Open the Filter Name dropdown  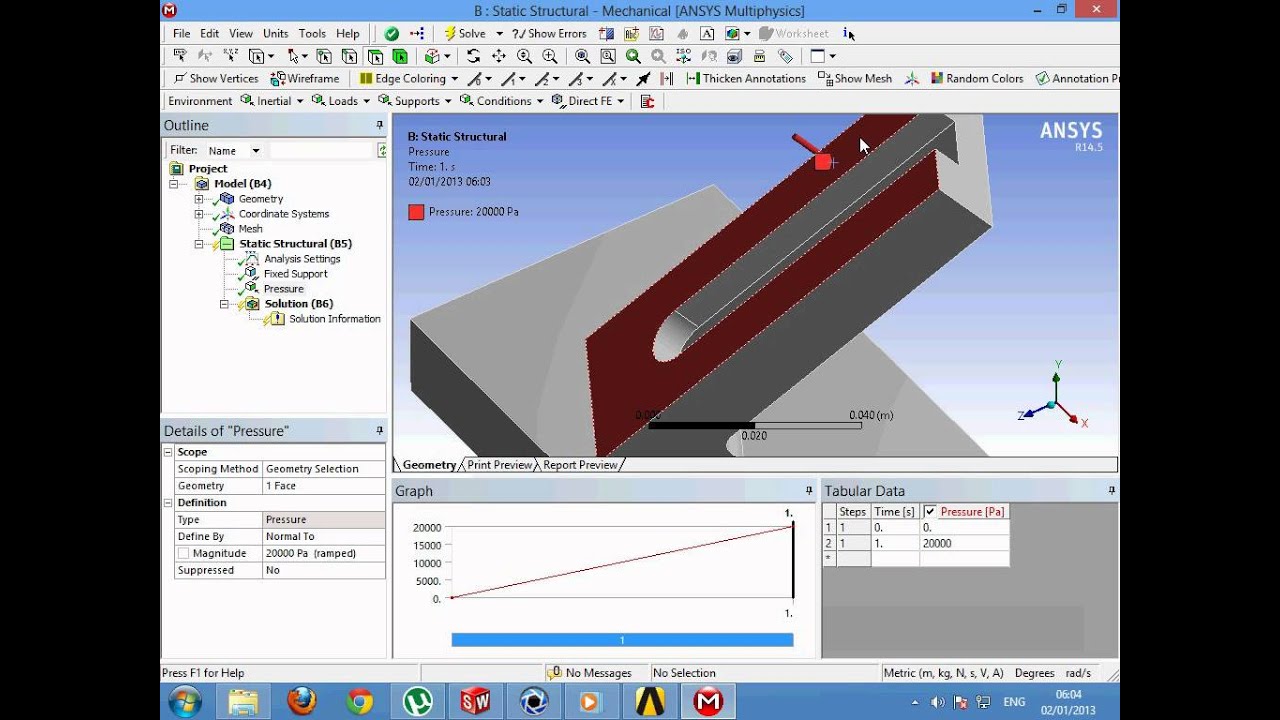click(x=256, y=150)
